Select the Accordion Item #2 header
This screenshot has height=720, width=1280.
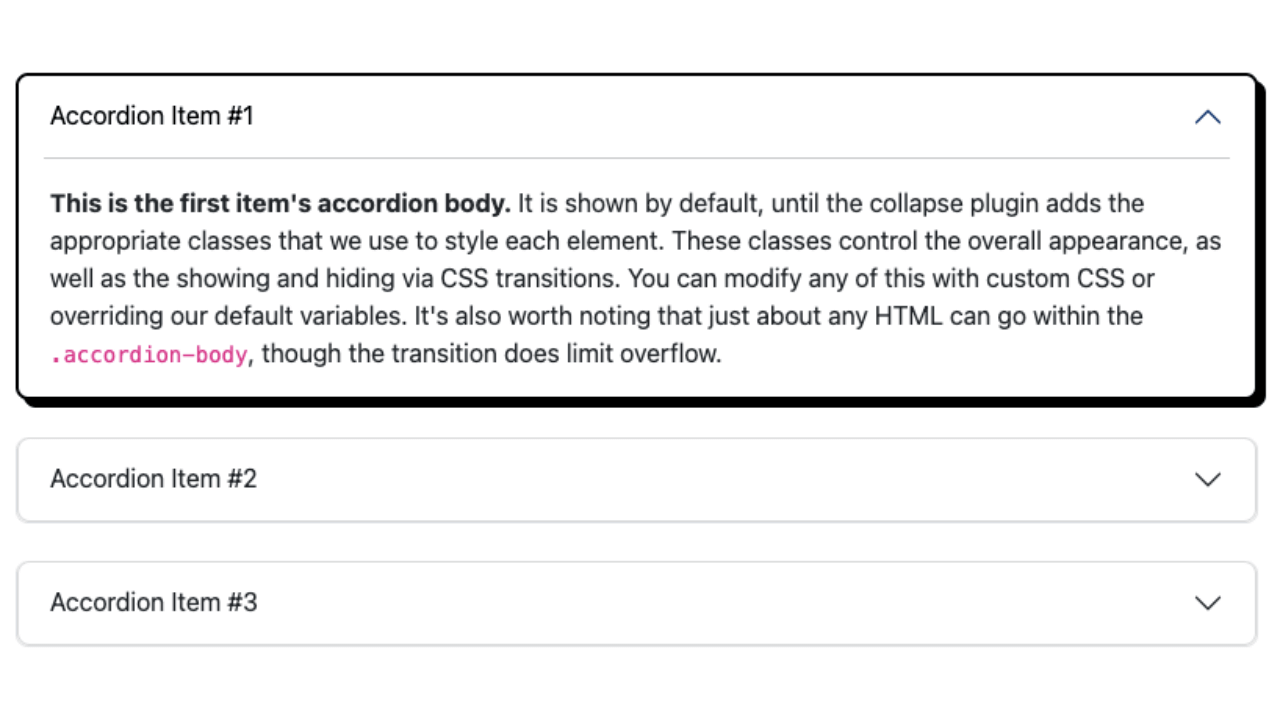[640, 480]
